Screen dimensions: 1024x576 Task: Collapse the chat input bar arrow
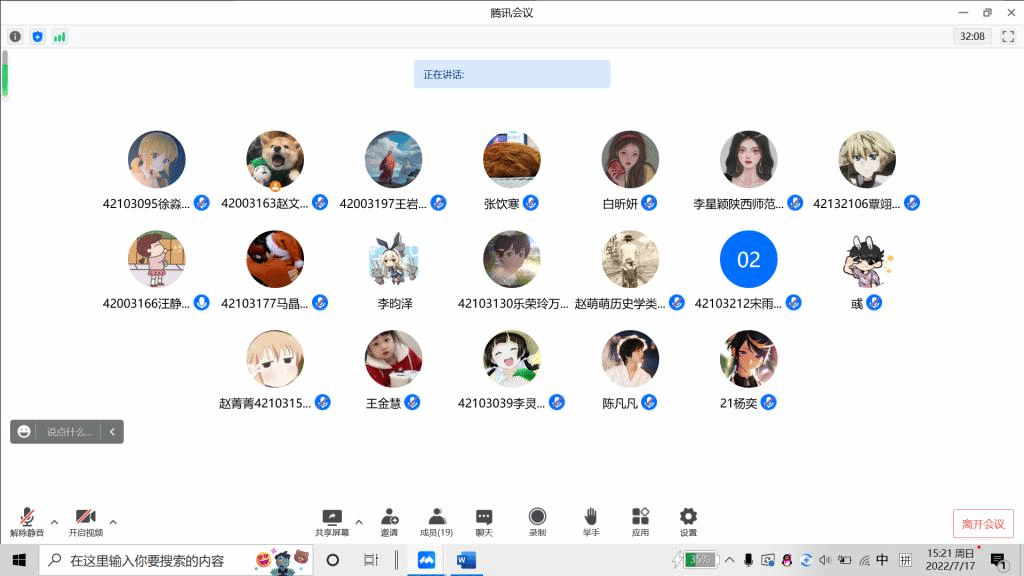tap(113, 432)
